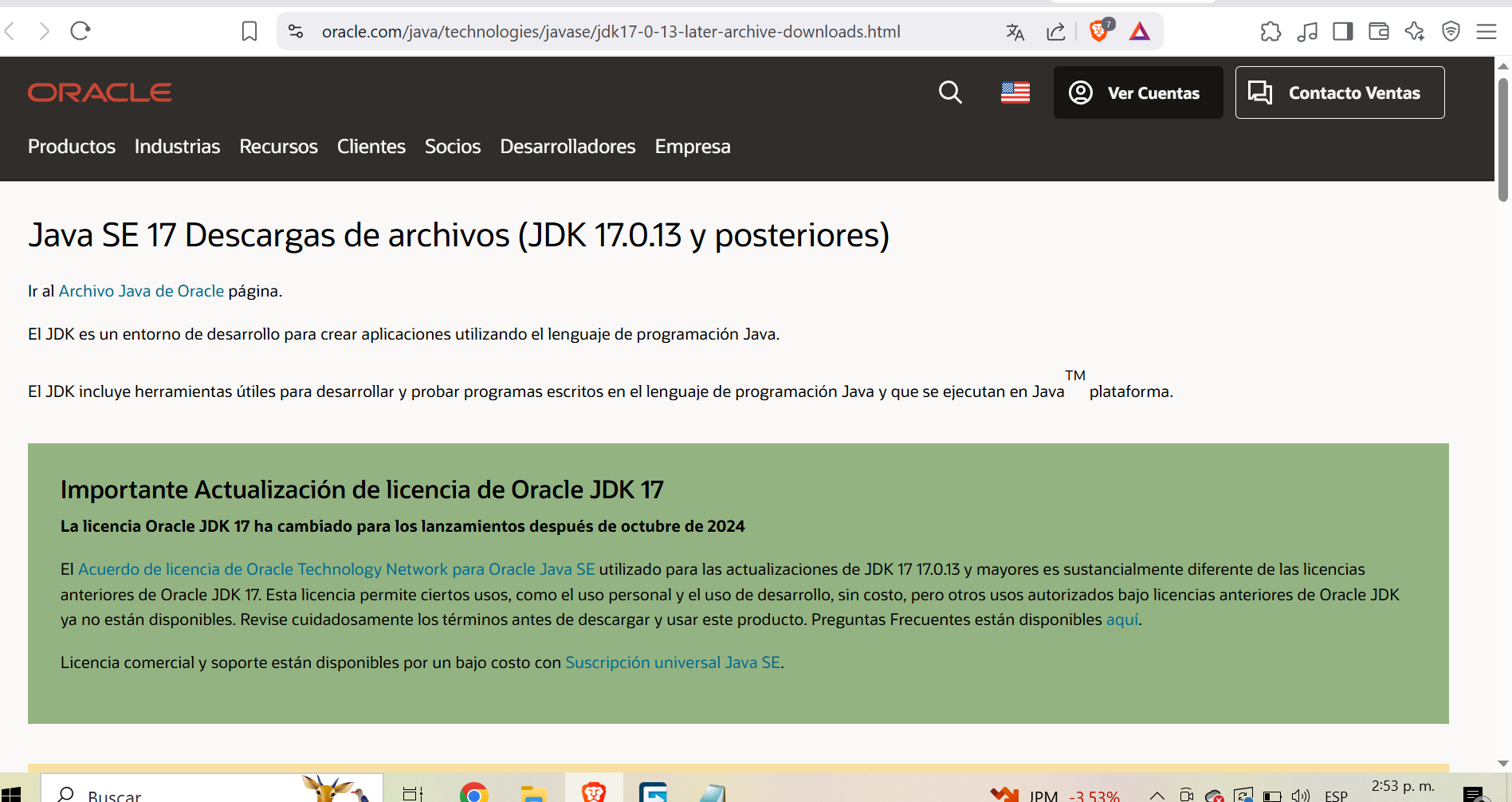Screen dimensions: 1512x802
Task: Show hidden system tray icons chevron
Action: point(1157,795)
